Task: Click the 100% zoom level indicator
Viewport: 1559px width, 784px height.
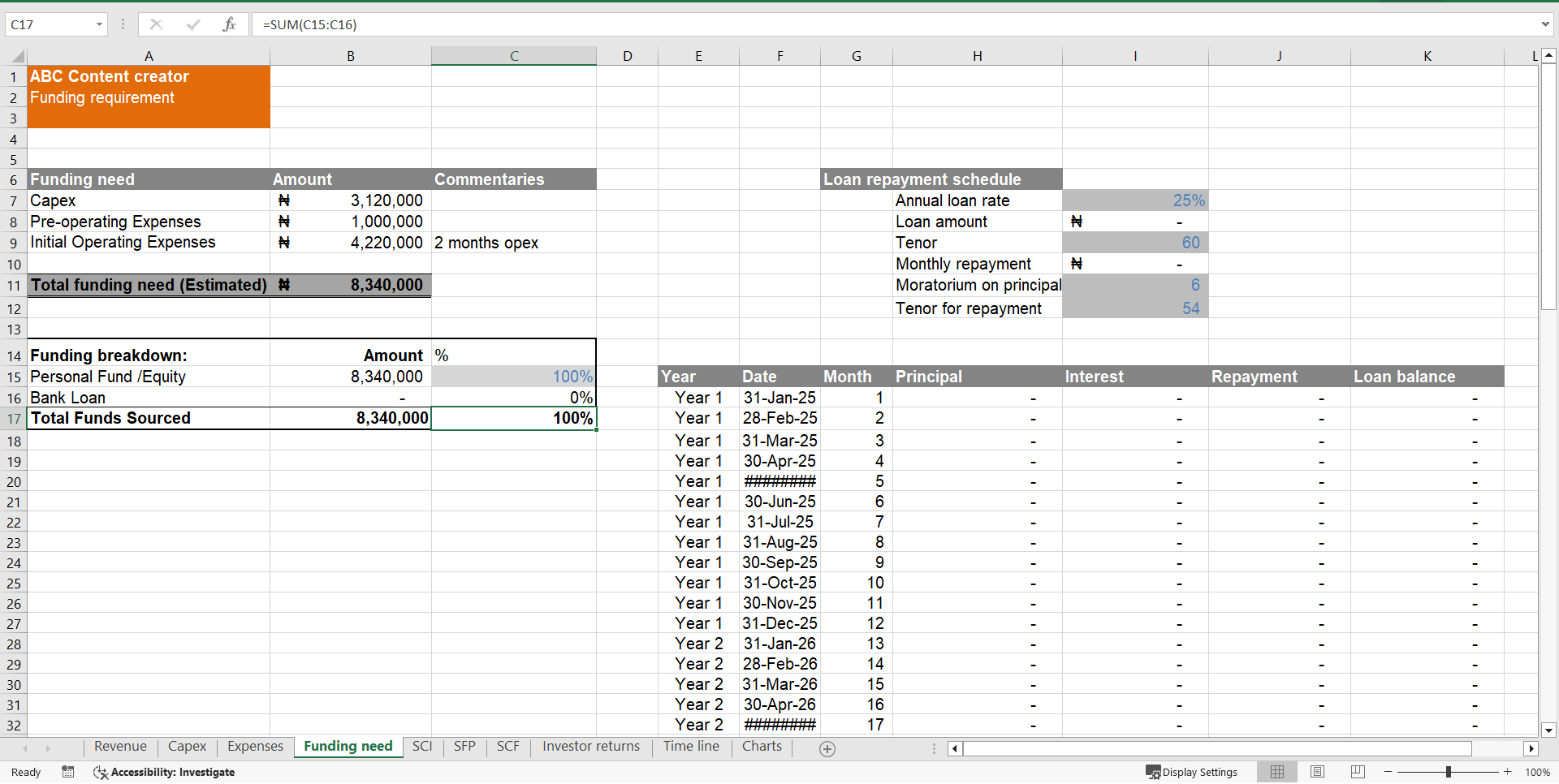Action: click(x=1537, y=772)
